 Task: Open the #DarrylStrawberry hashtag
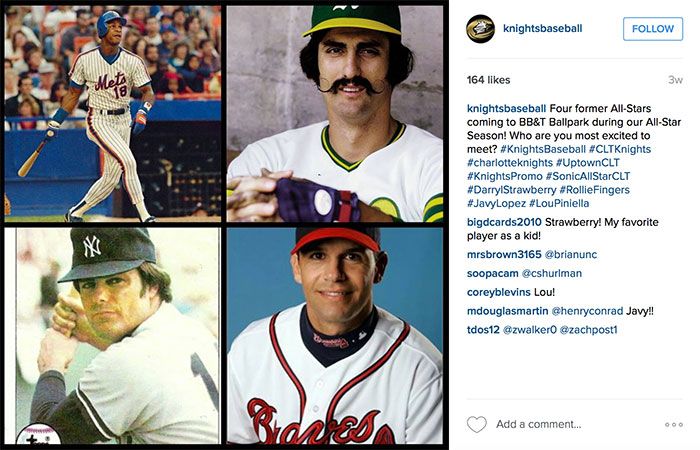tap(512, 190)
